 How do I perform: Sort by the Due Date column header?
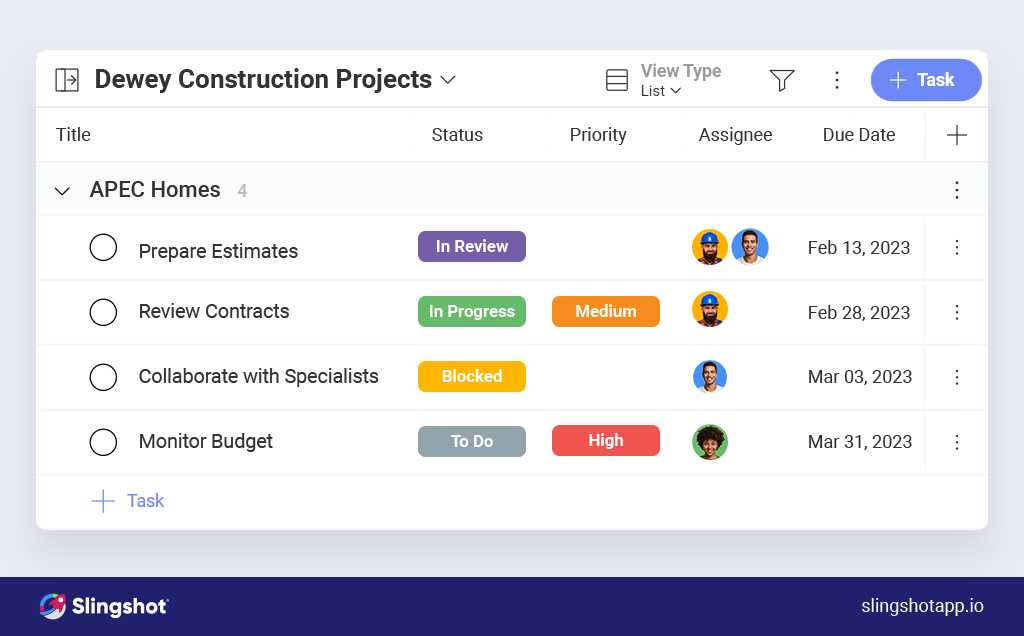pyautogui.click(x=858, y=135)
